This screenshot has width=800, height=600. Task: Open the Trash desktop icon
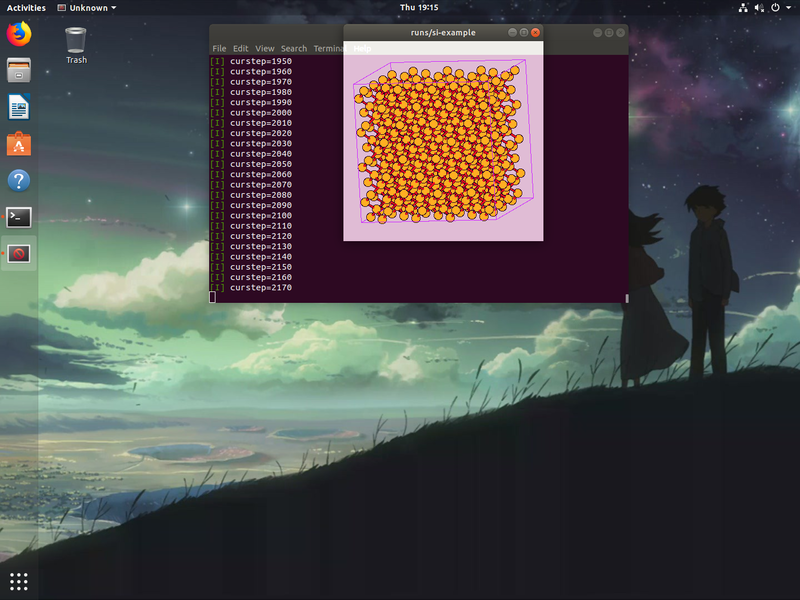[76, 45]
